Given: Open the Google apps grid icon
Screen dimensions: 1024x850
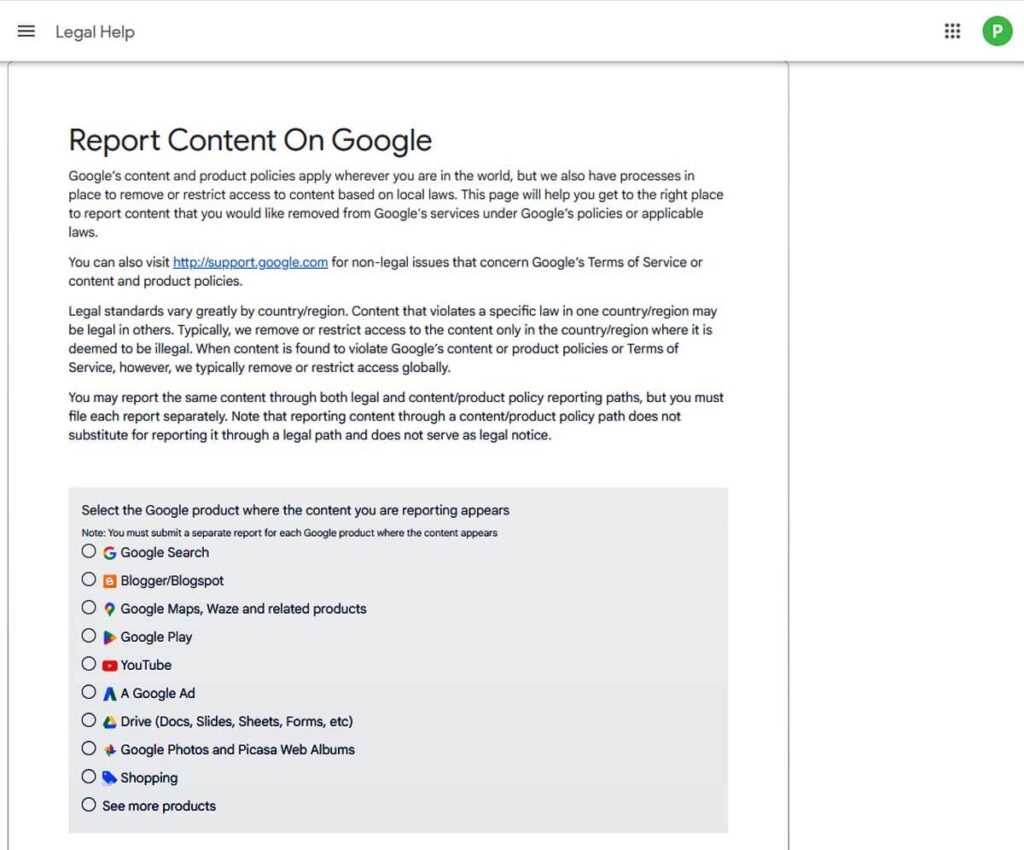Looking at the screenshot, I should pyautogui.click(x=952, y=31).
